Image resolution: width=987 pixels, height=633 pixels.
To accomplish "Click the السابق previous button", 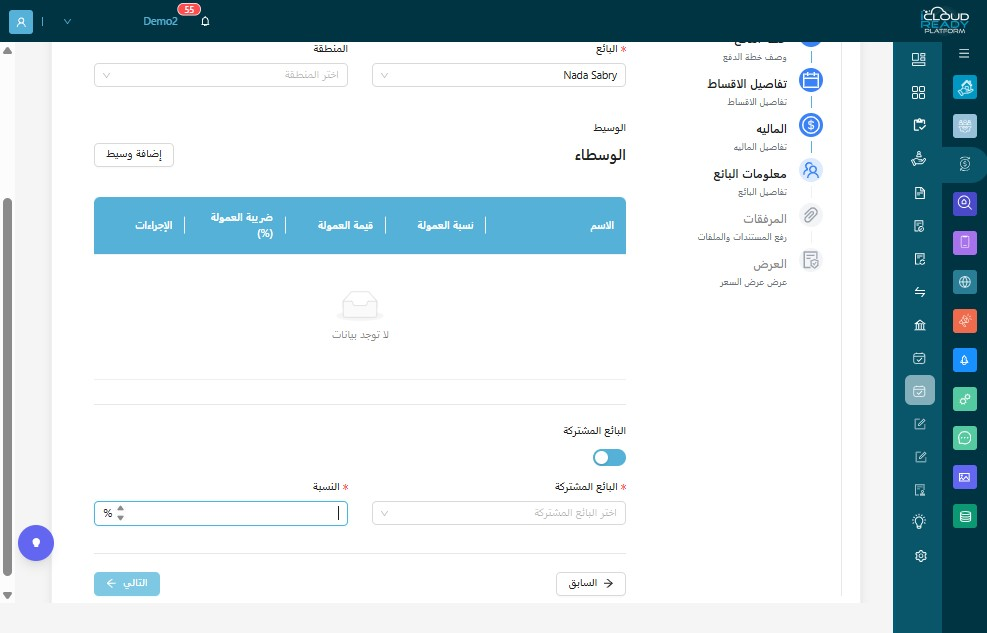I will tap(590, 583).
